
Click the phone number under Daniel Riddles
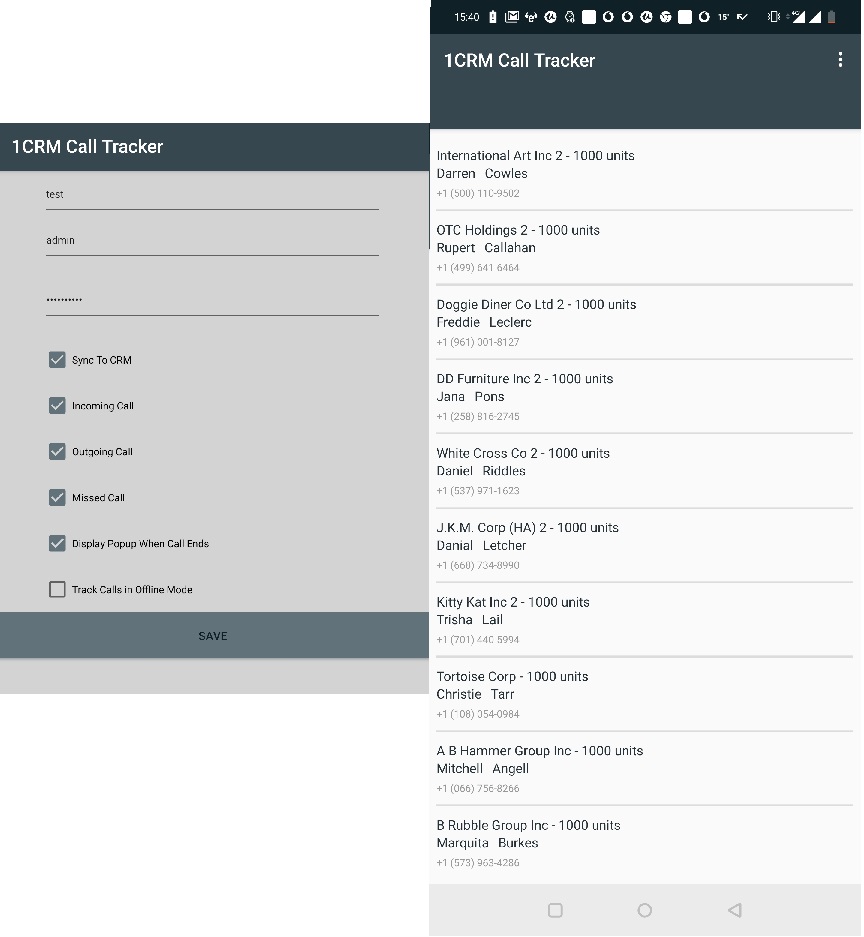477,491
